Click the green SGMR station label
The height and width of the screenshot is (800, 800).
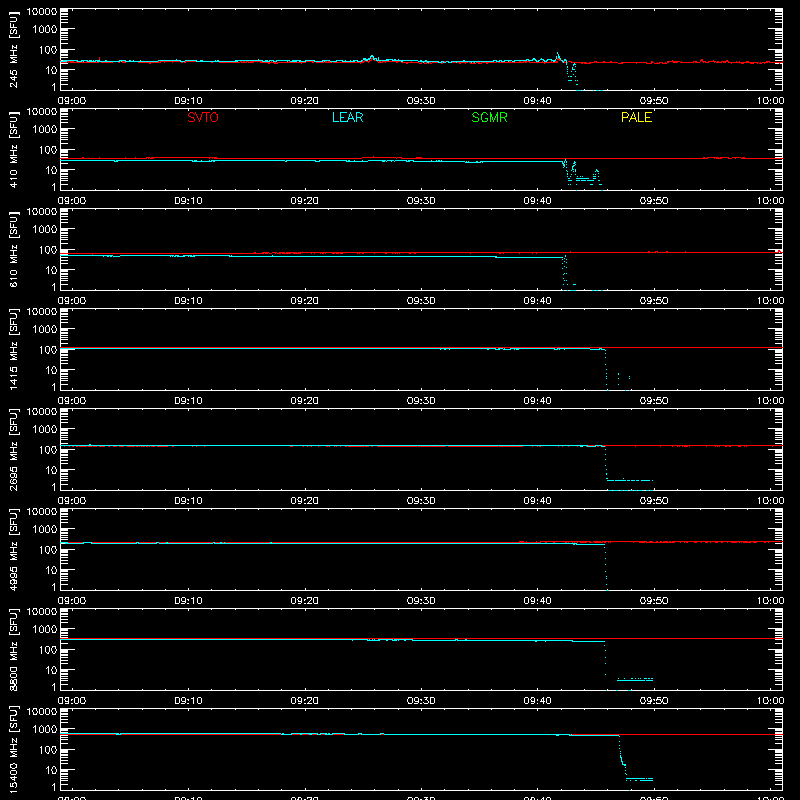tap(489, 117)
